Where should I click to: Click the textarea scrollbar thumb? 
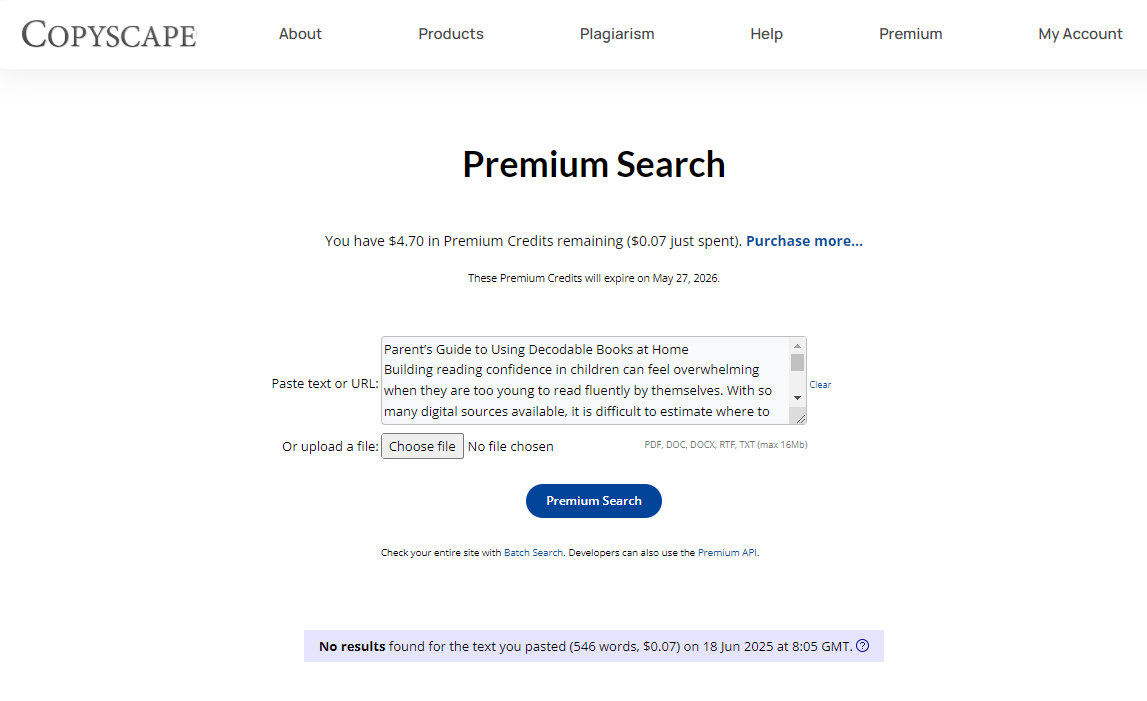tap(797, 362)
